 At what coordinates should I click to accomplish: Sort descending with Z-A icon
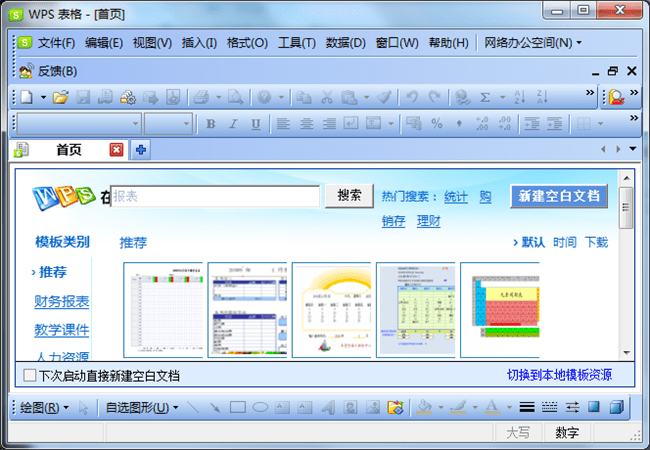point(542,97)
